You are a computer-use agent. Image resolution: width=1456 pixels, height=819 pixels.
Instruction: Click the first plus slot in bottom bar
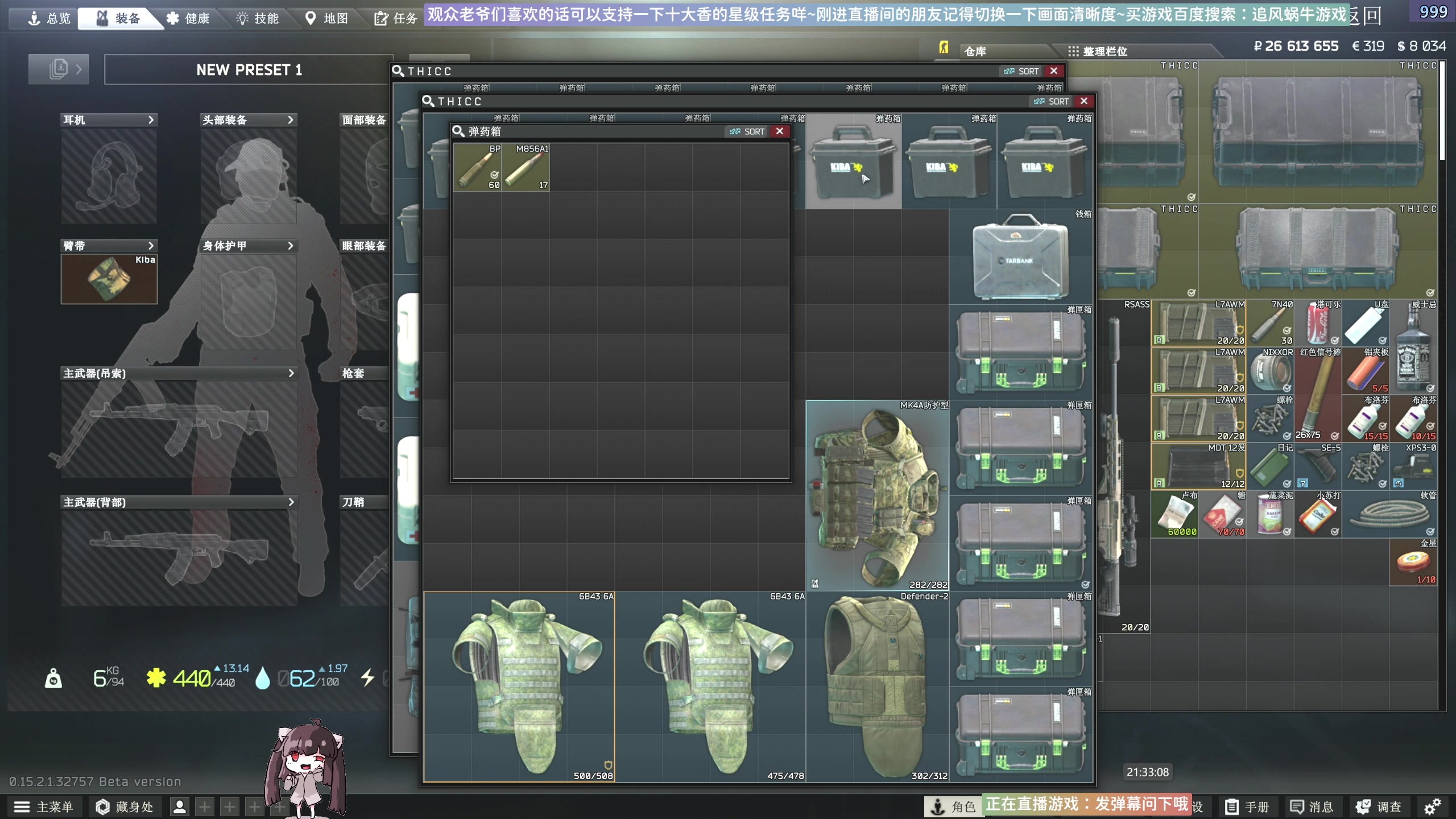pyautogui.click(x=205, y=806)
